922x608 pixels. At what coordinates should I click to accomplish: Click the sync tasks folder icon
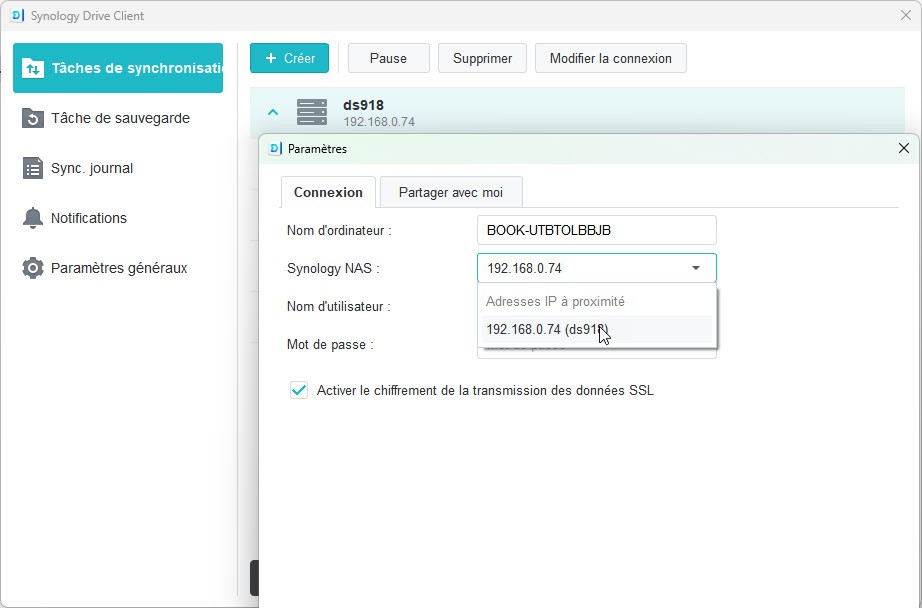(33, 68)
